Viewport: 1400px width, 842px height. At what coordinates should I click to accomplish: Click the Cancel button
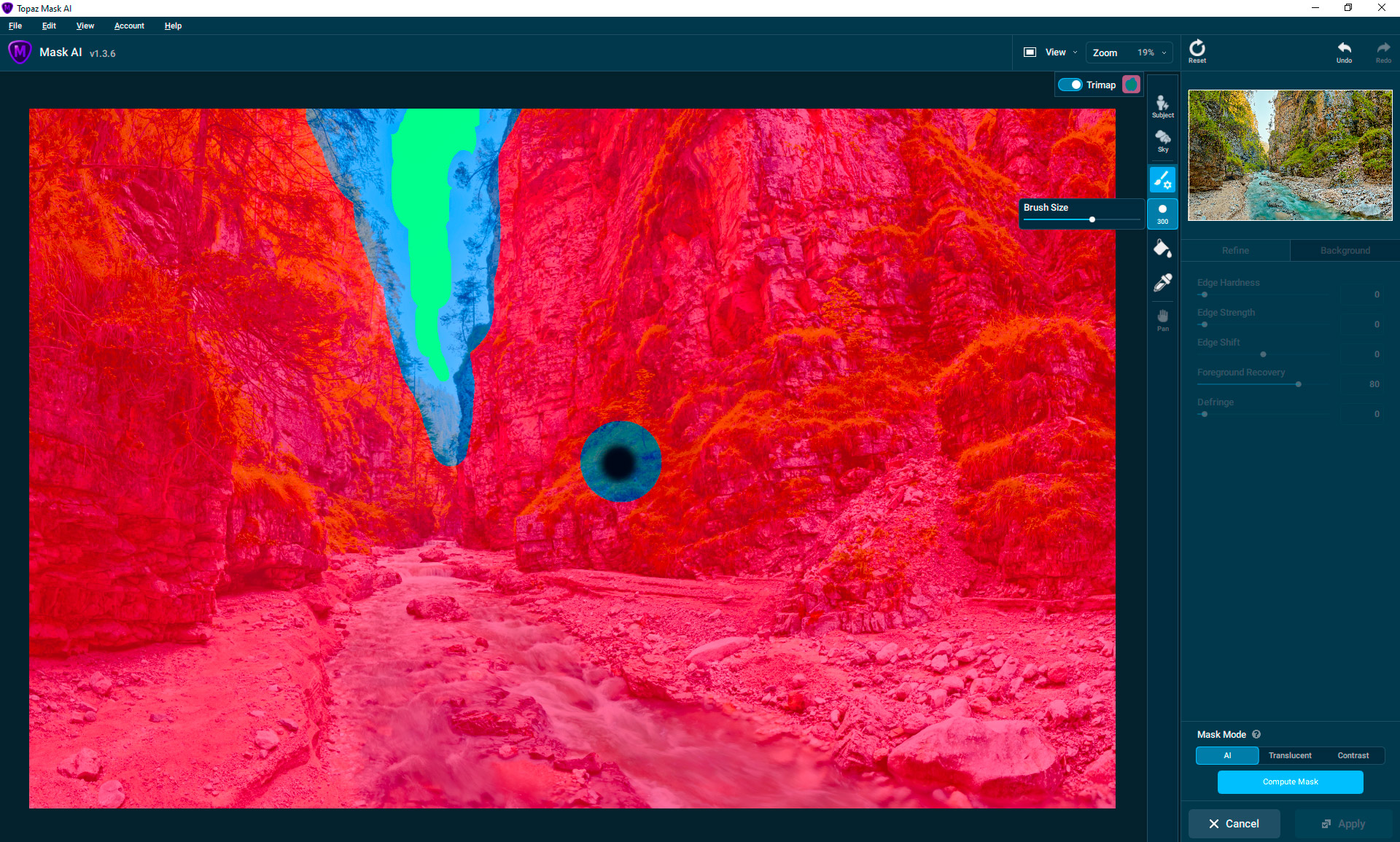(x=1234, y=824)
